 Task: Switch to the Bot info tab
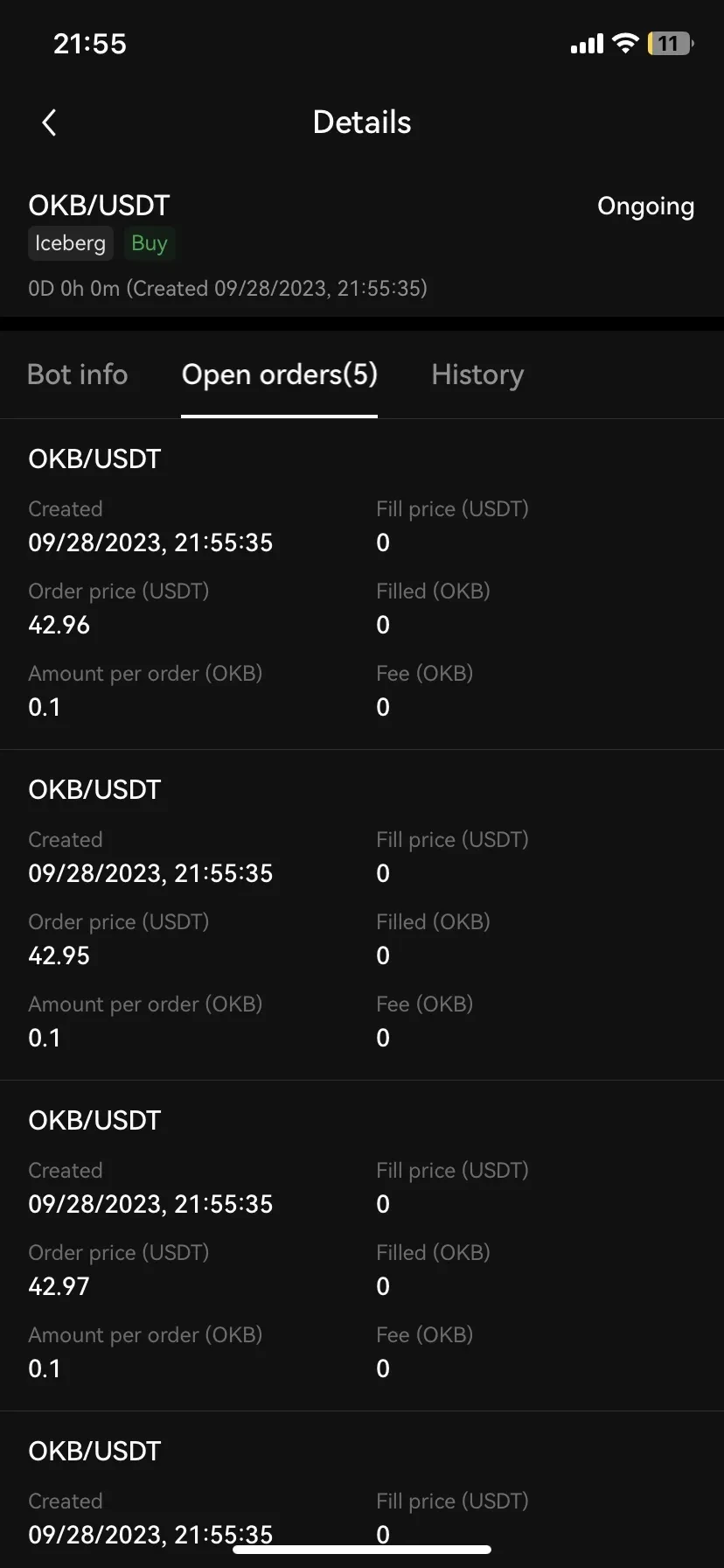coord(78,374)
